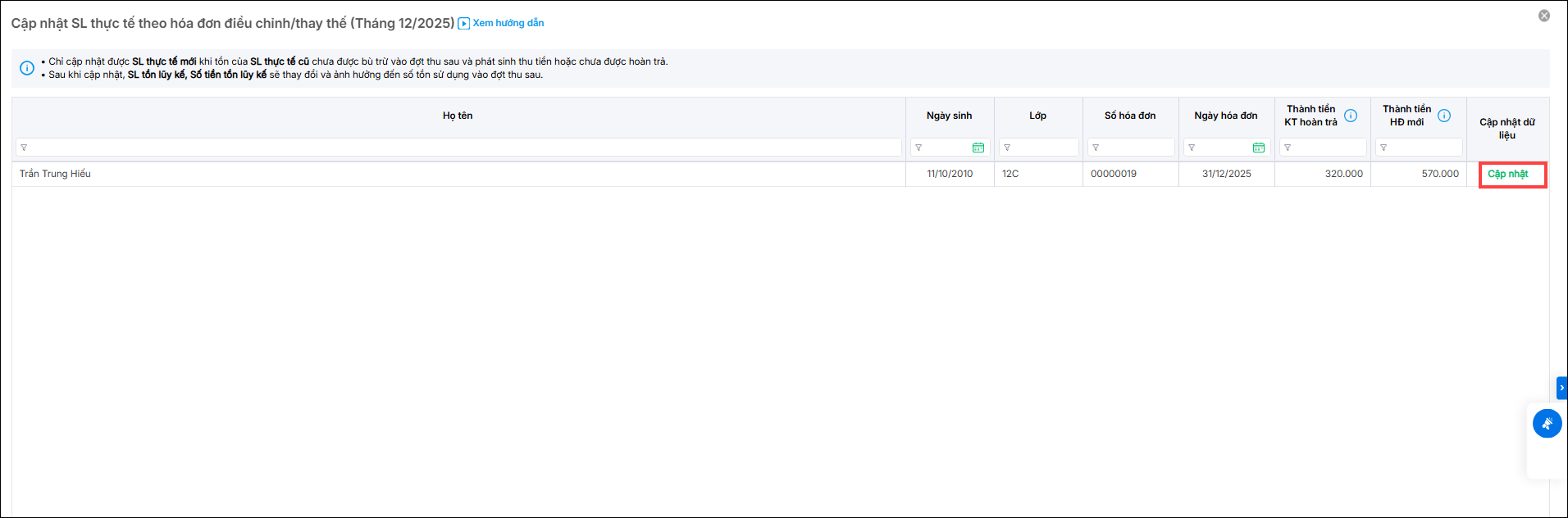This screenshot has width=1568, height=518.
Task: Click info icon beside Thành tiền KT hoàn trả
Action: click(x=1351, y=116)
